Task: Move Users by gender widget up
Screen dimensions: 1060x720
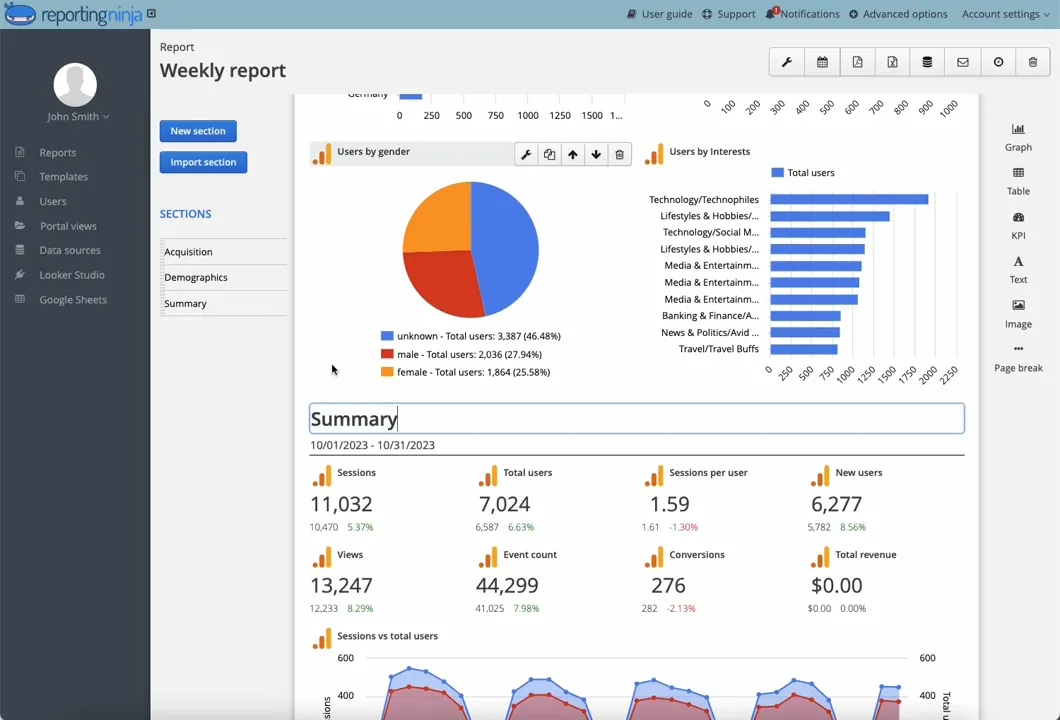Action: (x=573, y=155)
